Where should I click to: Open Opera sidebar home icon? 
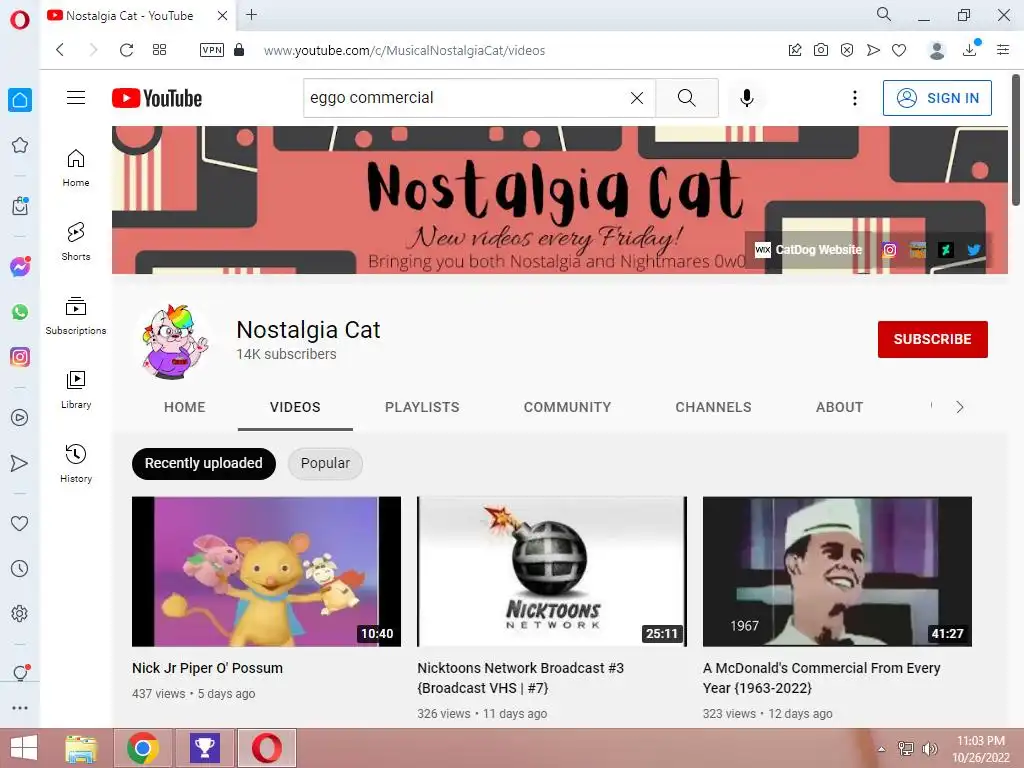click(20, 100)
